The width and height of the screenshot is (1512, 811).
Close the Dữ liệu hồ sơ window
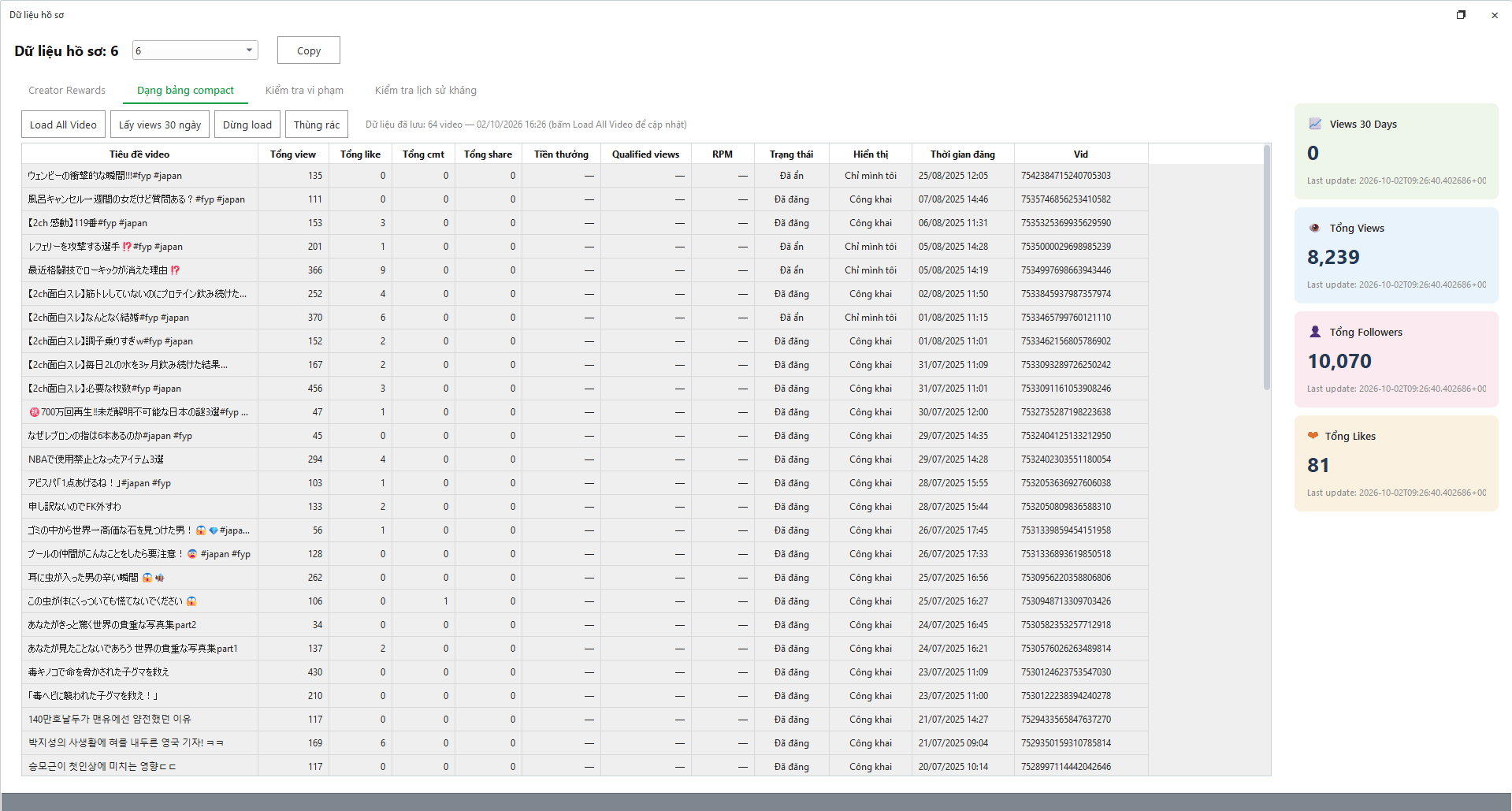[x=1495, y=14]
